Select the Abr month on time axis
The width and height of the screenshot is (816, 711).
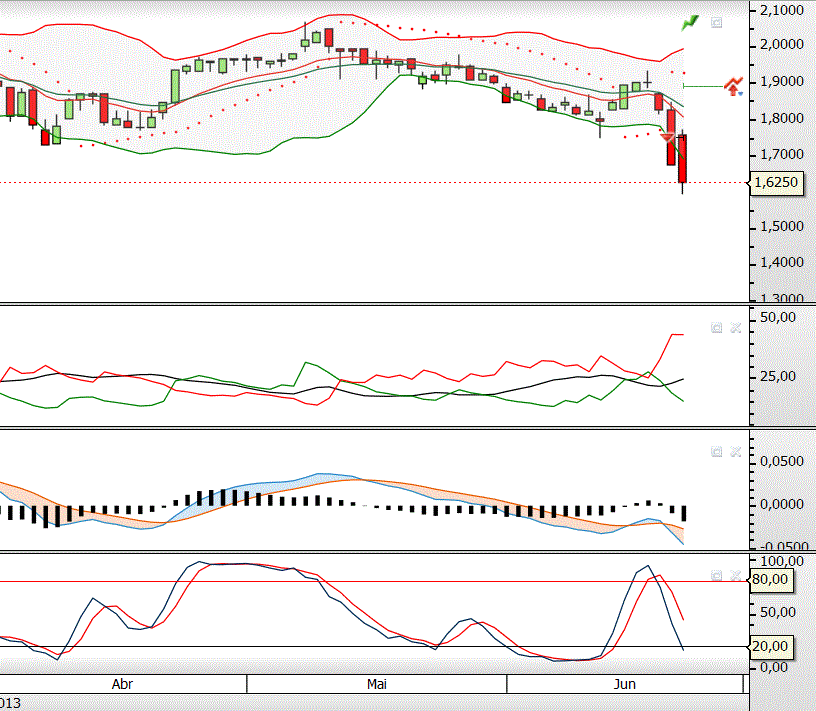click(122, 684)
